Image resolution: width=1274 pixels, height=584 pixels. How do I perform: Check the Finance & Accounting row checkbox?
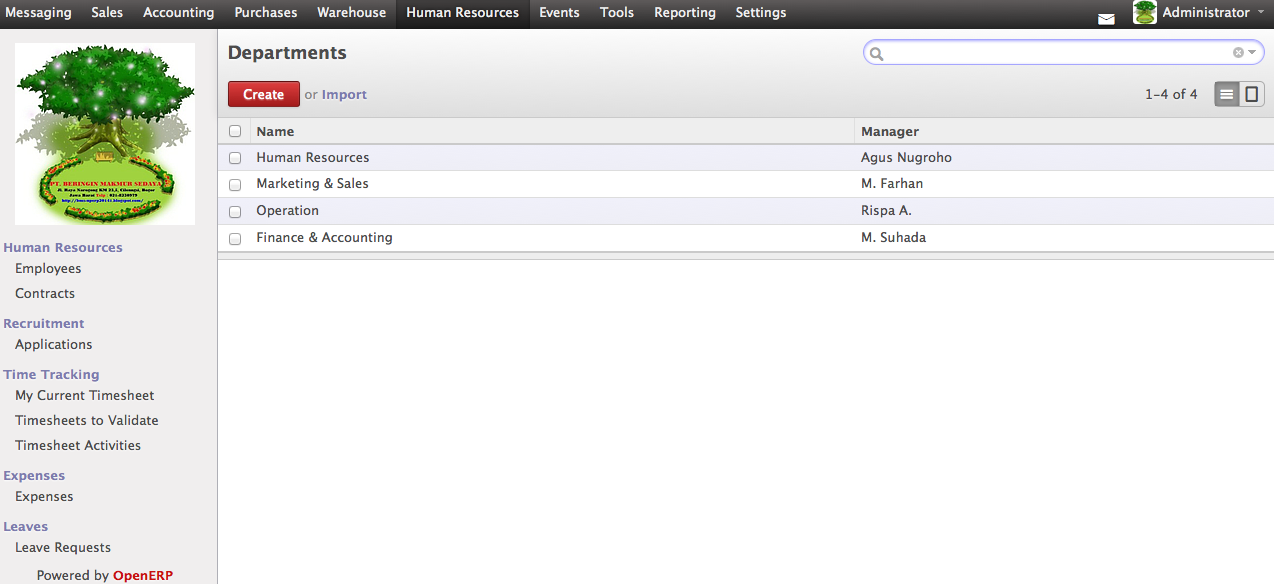click(235, 239)
